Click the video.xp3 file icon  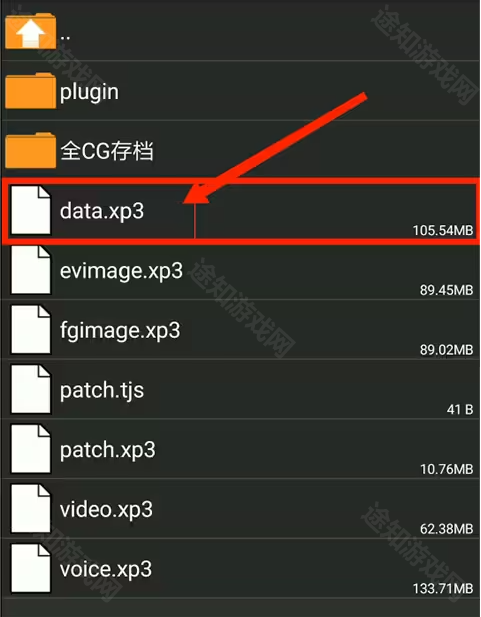tap(31, 509)
